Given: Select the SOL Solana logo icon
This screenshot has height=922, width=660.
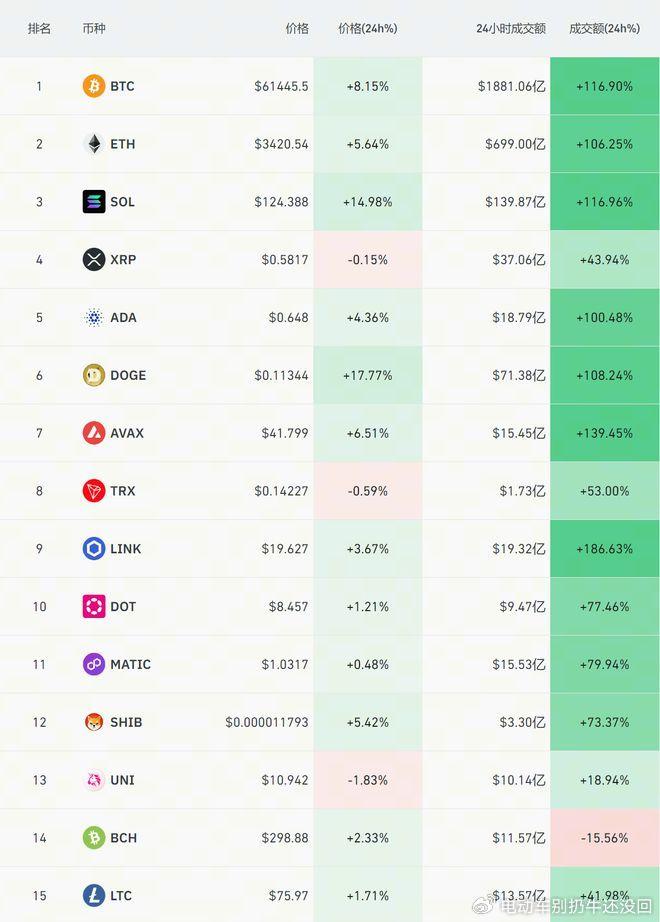Looking at the screenshot, I should (x=94, y=202).
